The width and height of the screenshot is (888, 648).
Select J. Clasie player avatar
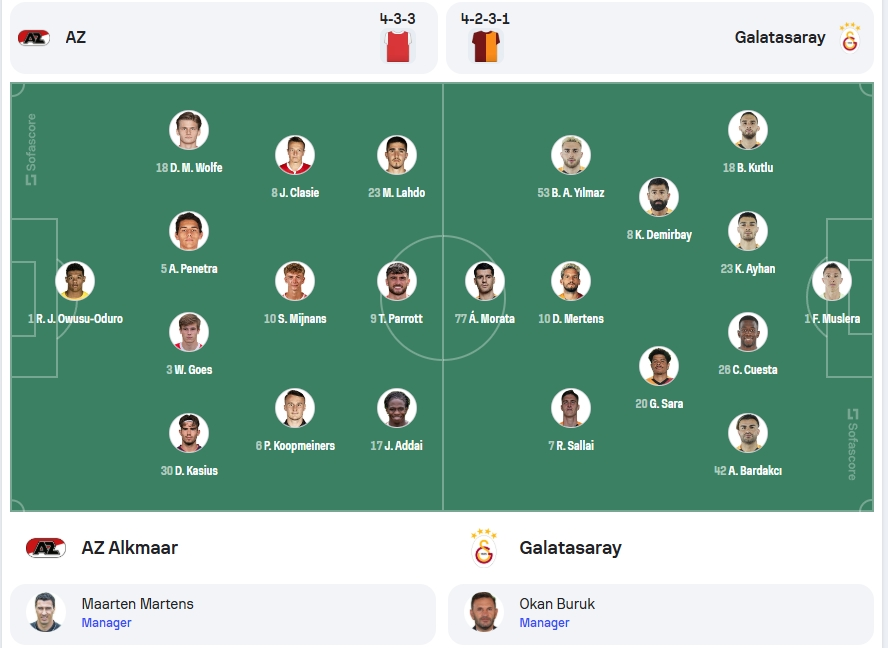(295, 155)
